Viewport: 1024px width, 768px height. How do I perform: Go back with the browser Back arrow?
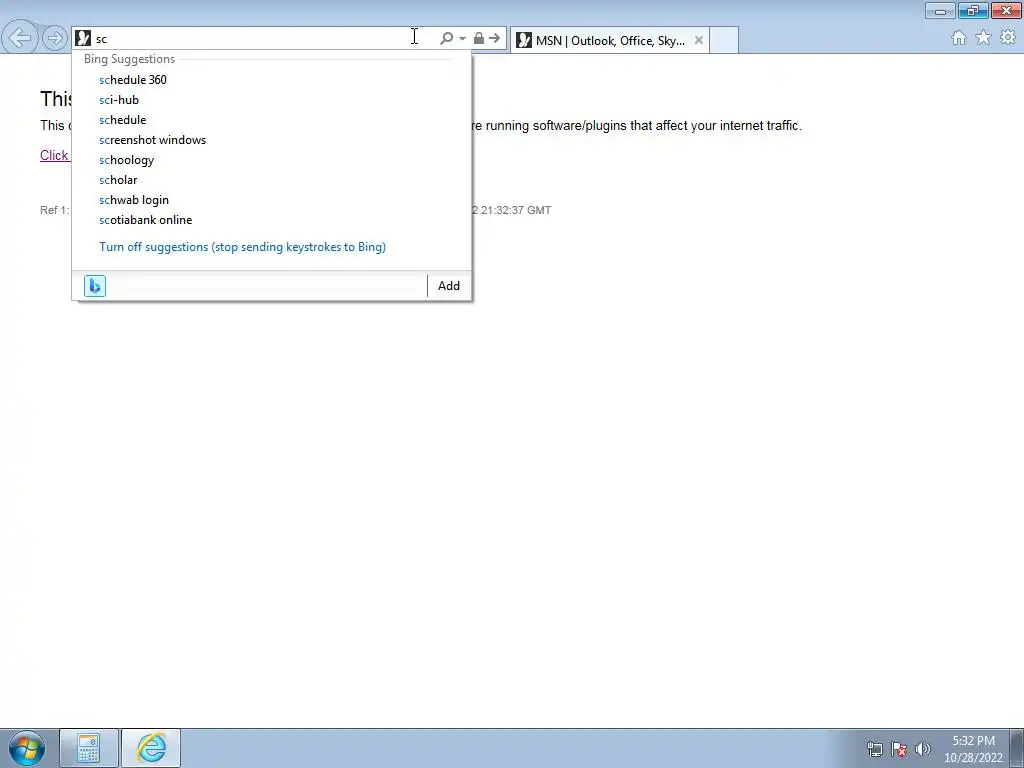(20, 38)
